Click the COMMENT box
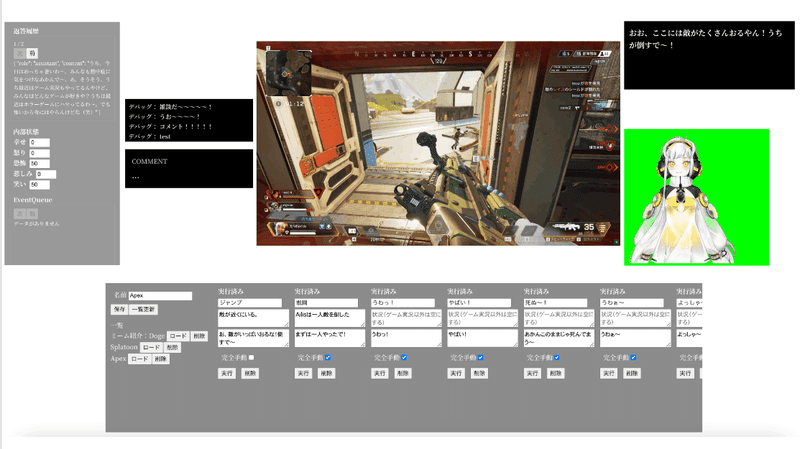Screen dimensions: 800x449 pyautogui.click(x=189, y=168)
